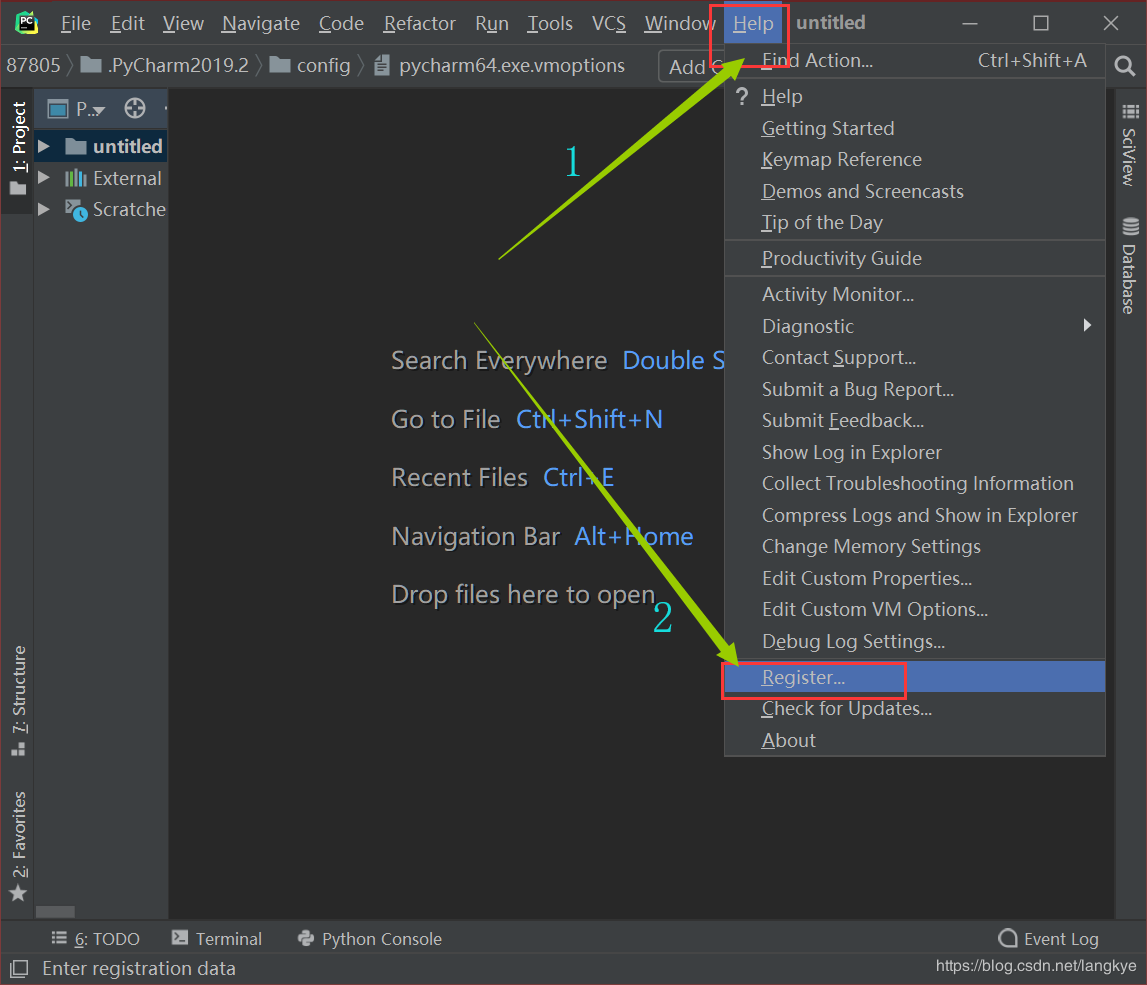Viewport: 1147px width, 985px height.
Task: Open the Event Log panel
Action: pos(1048,938)
